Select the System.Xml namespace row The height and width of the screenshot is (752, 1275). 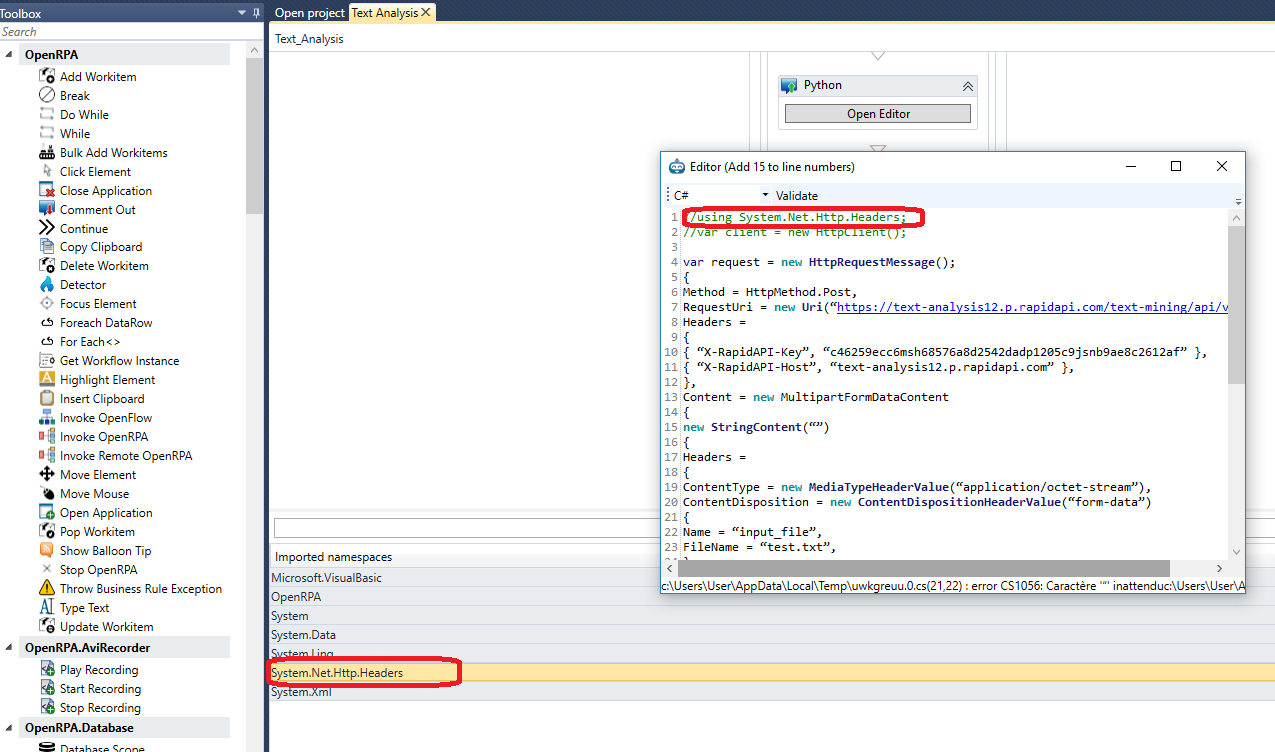[772, 692]
